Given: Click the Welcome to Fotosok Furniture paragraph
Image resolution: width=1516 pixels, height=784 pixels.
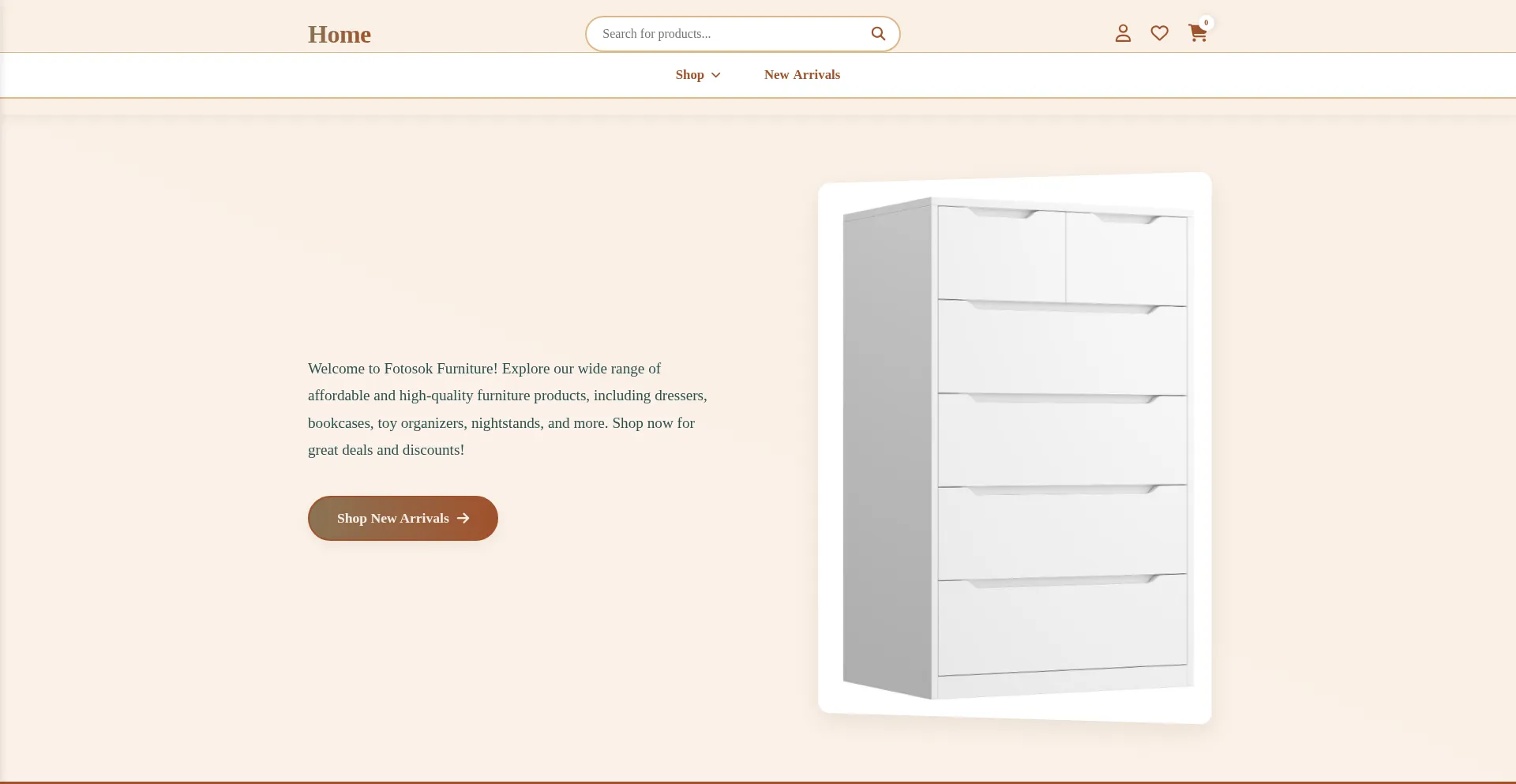Looking at the screenshot, I should coord(507,409).
